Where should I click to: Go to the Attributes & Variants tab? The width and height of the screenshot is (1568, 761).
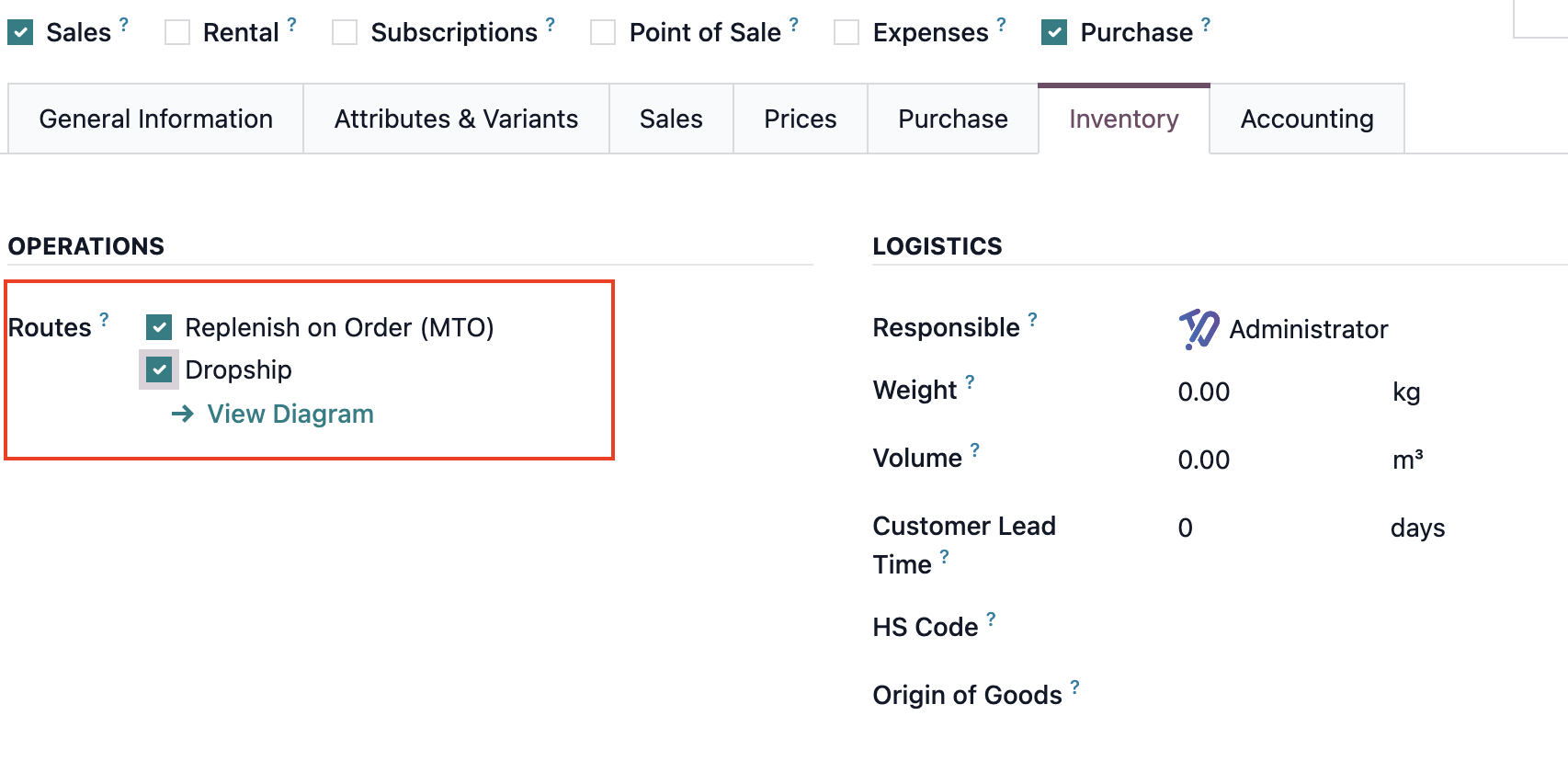point(457,119)
